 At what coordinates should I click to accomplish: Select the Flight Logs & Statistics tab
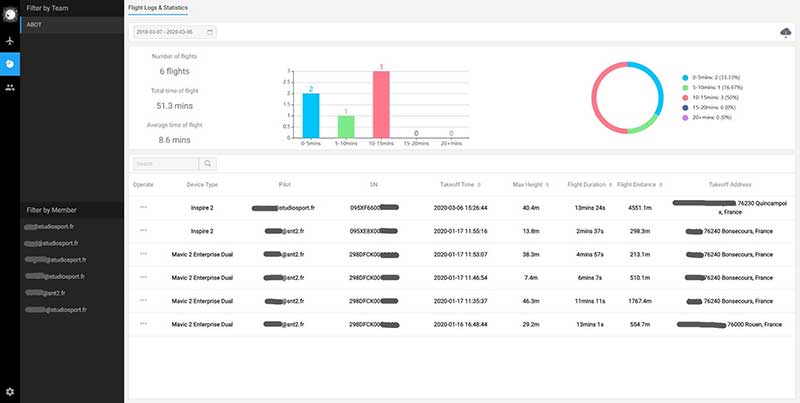tap(158, 8)
